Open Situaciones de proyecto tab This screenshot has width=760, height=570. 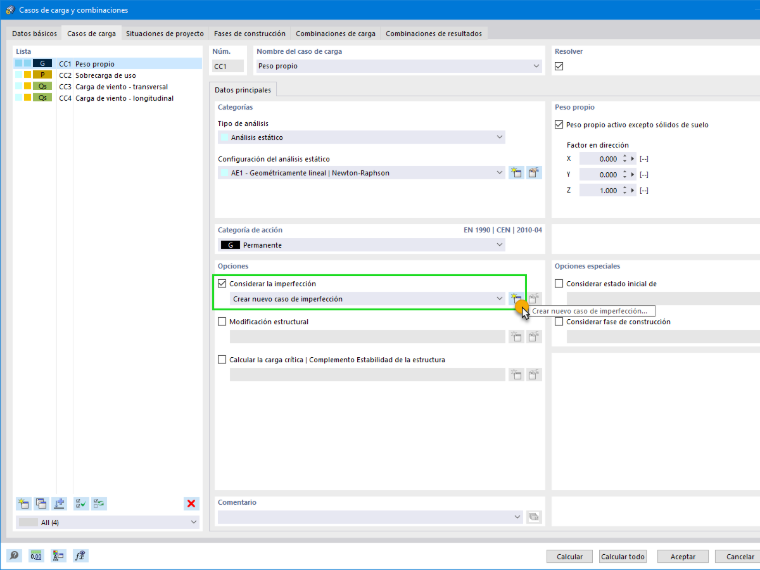[x=165, y=33]
